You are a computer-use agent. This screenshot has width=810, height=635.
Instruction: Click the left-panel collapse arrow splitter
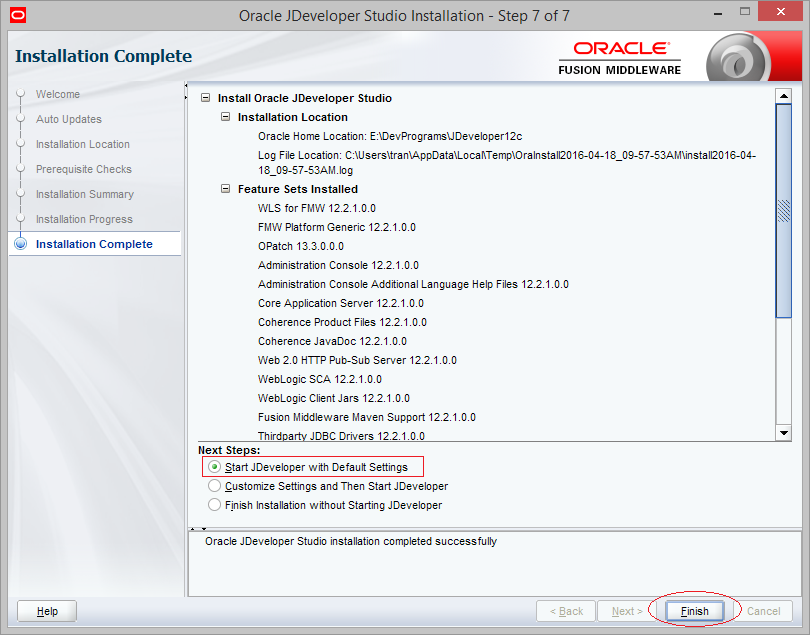click(x=185, y=92)
